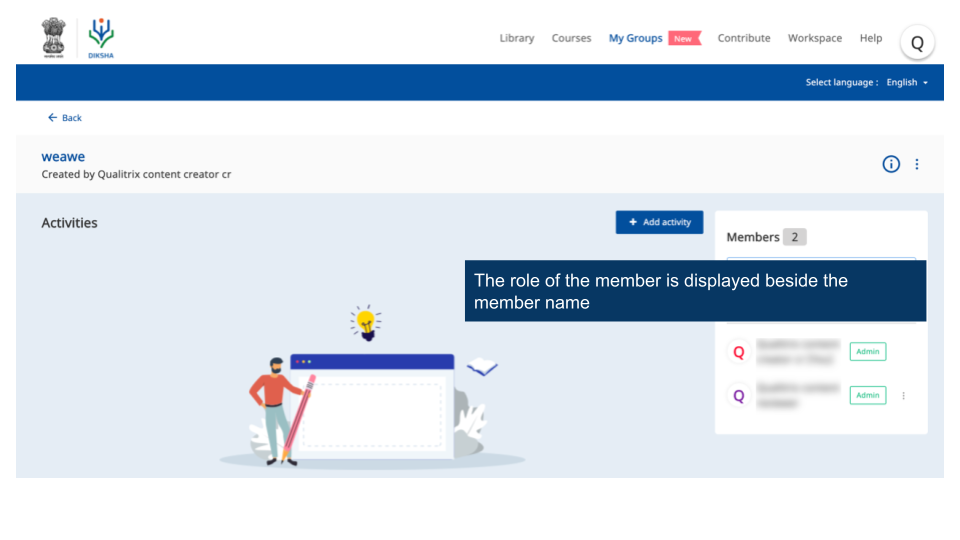The image size is (960, 540).
Task: Open the Courses menu item
Action: tap(571, 38)
